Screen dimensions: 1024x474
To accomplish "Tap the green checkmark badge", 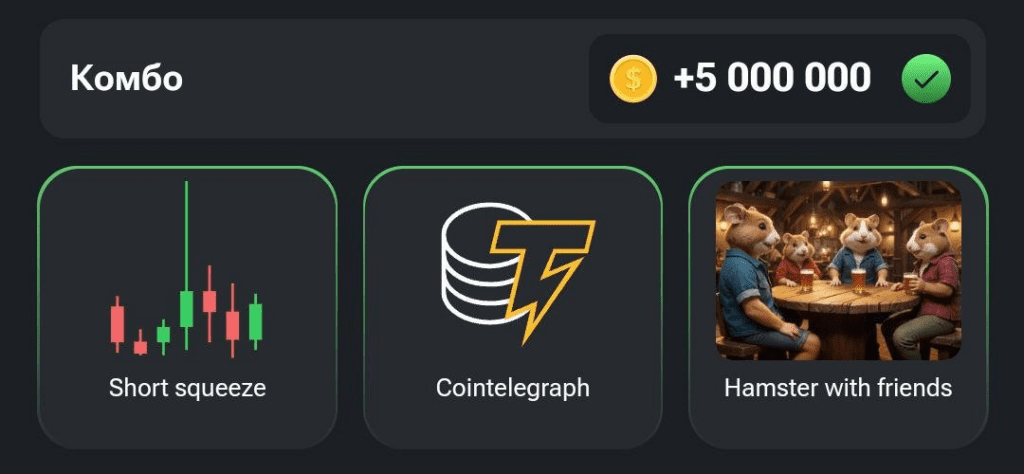I will (x=925, y=79).
